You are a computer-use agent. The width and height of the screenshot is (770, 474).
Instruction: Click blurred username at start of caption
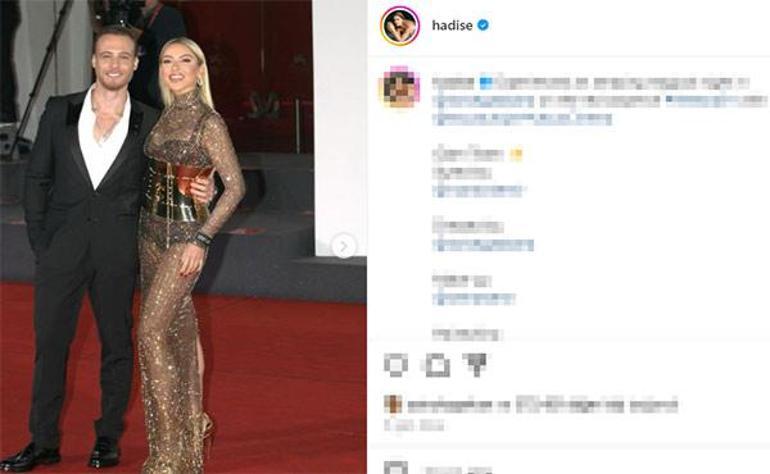click(453, 83)
